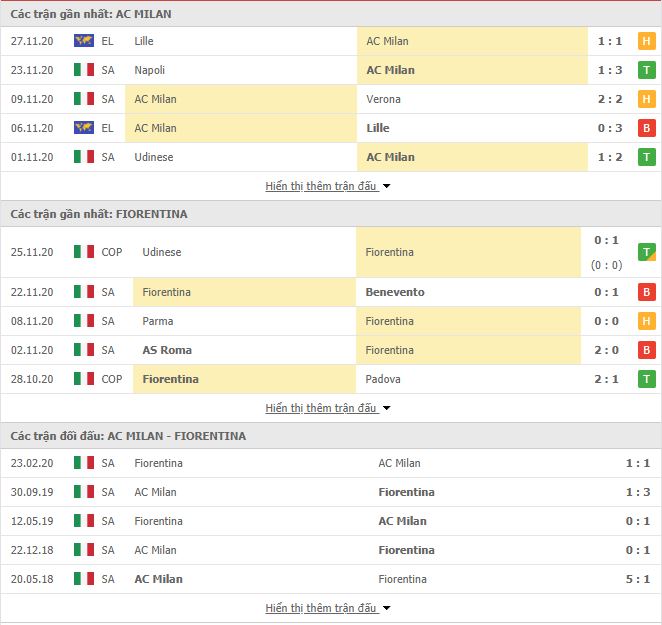The width and height of the screenshot is (662, 625).
Task: Click the red B badge on the Benevento 0:1 row
Action: point(646,292)
